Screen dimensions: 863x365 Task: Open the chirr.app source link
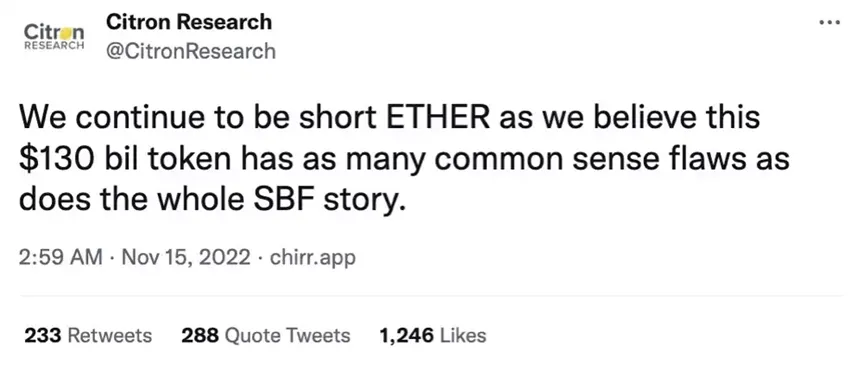(313, 258)
